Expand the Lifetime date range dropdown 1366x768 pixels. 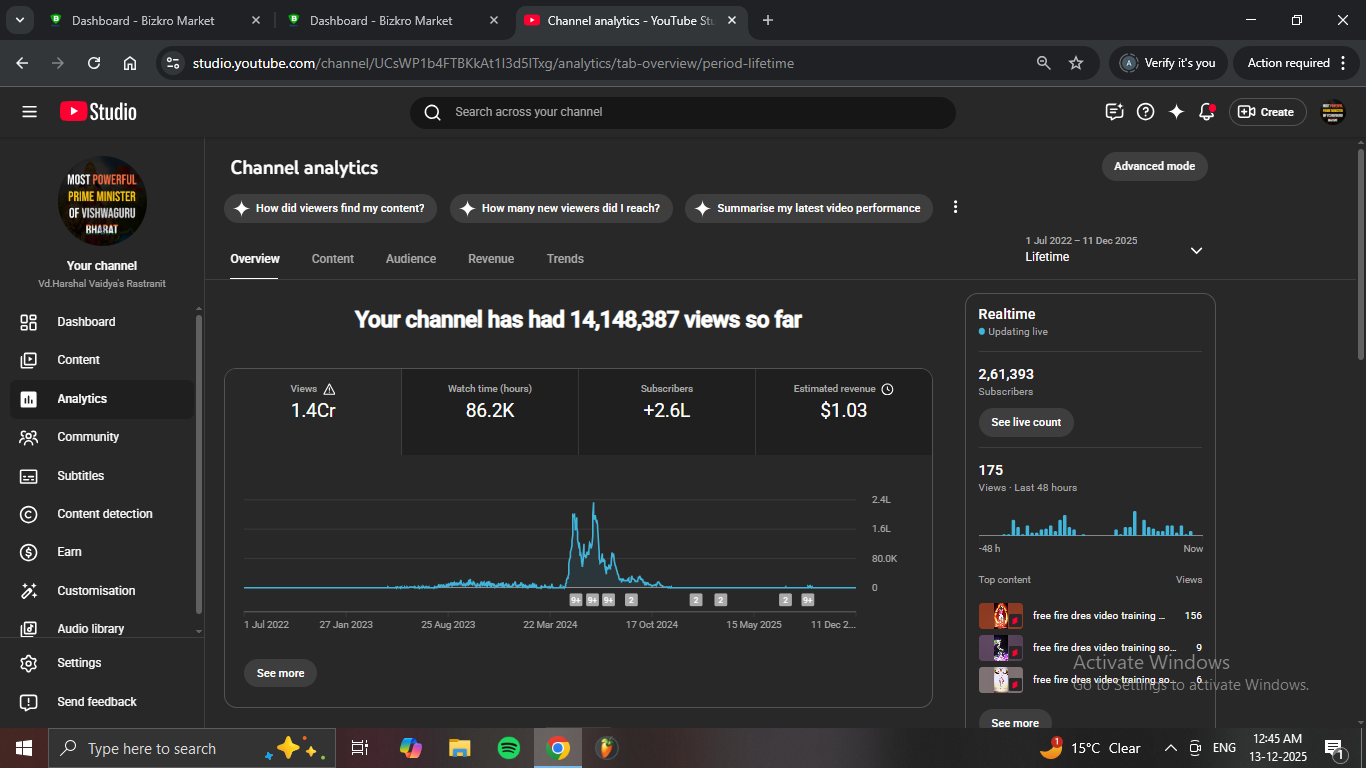pyautogui.click(x=1196, y=250)
